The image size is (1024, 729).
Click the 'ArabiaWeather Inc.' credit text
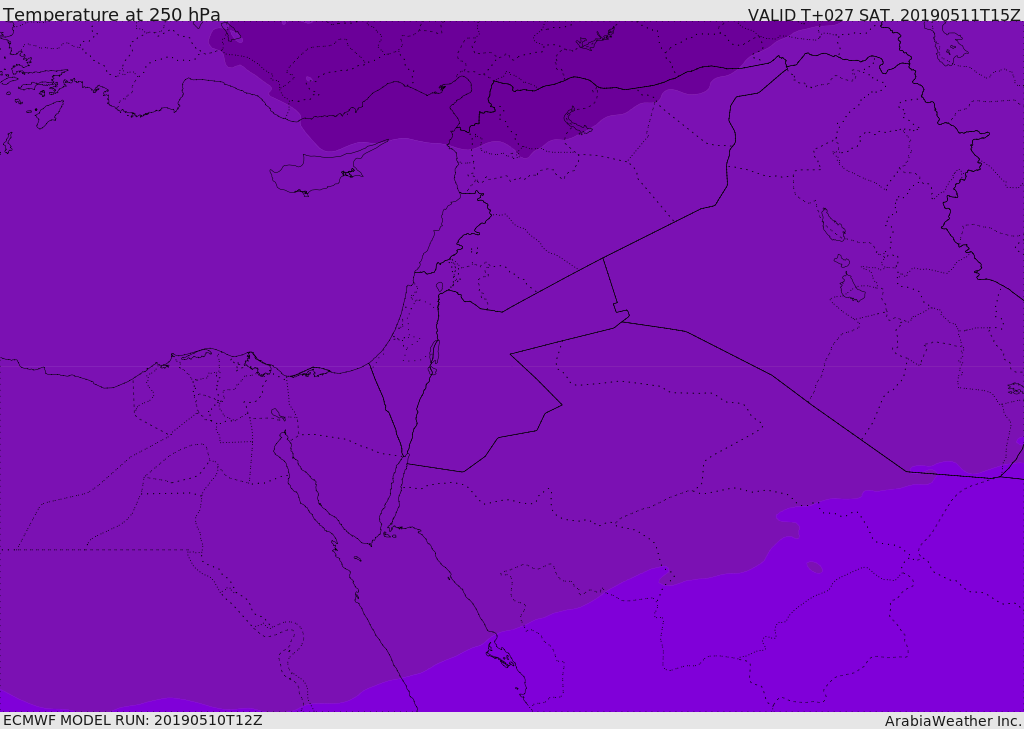click(x=953, y=721)
